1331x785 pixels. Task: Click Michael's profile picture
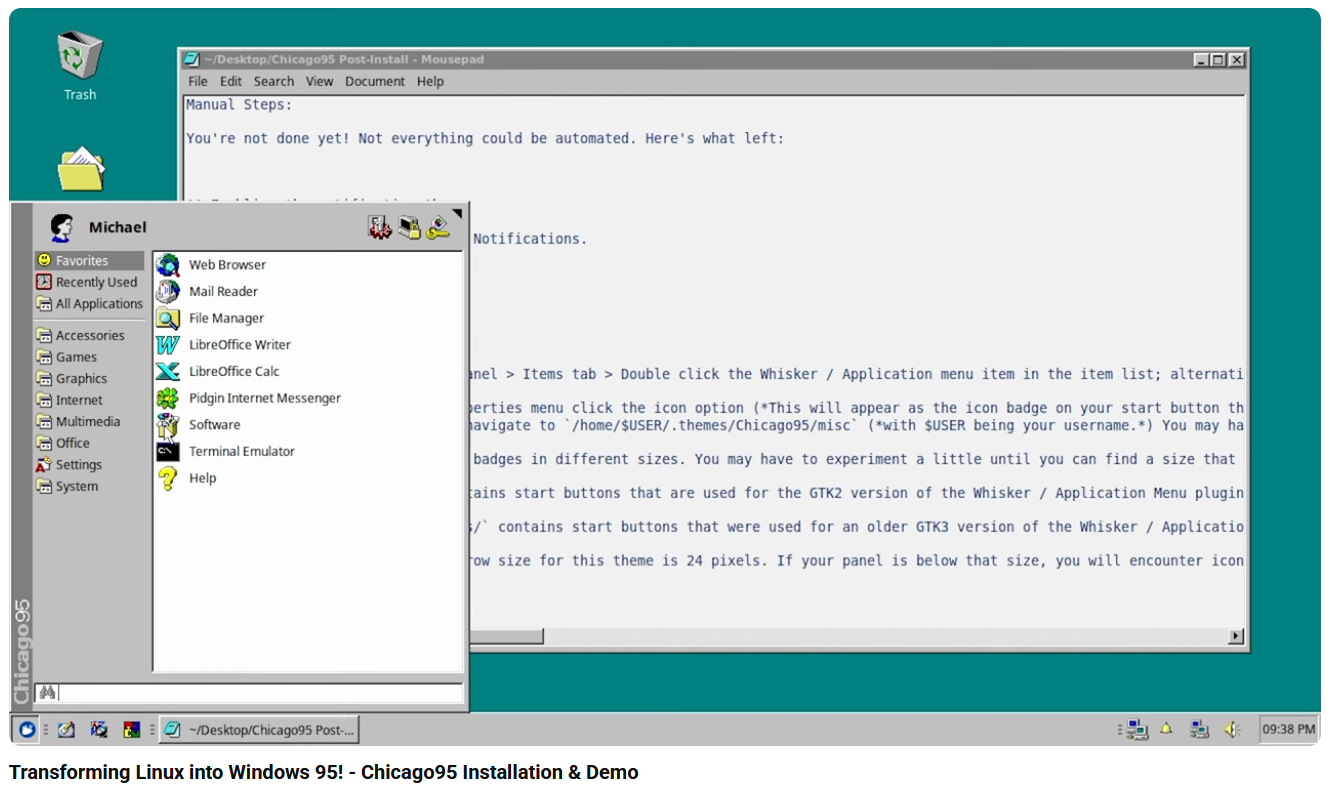click(62, 228)
